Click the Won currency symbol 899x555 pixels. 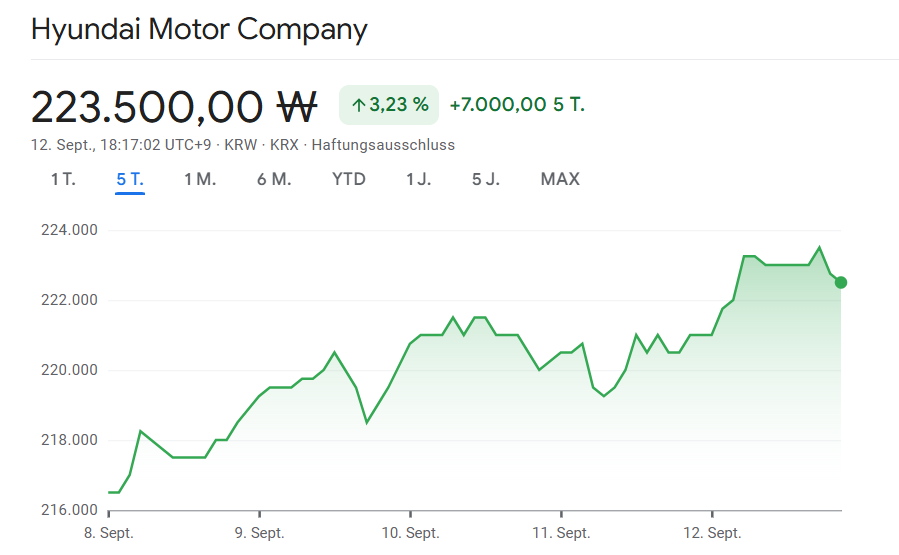(x=296, y=105)
